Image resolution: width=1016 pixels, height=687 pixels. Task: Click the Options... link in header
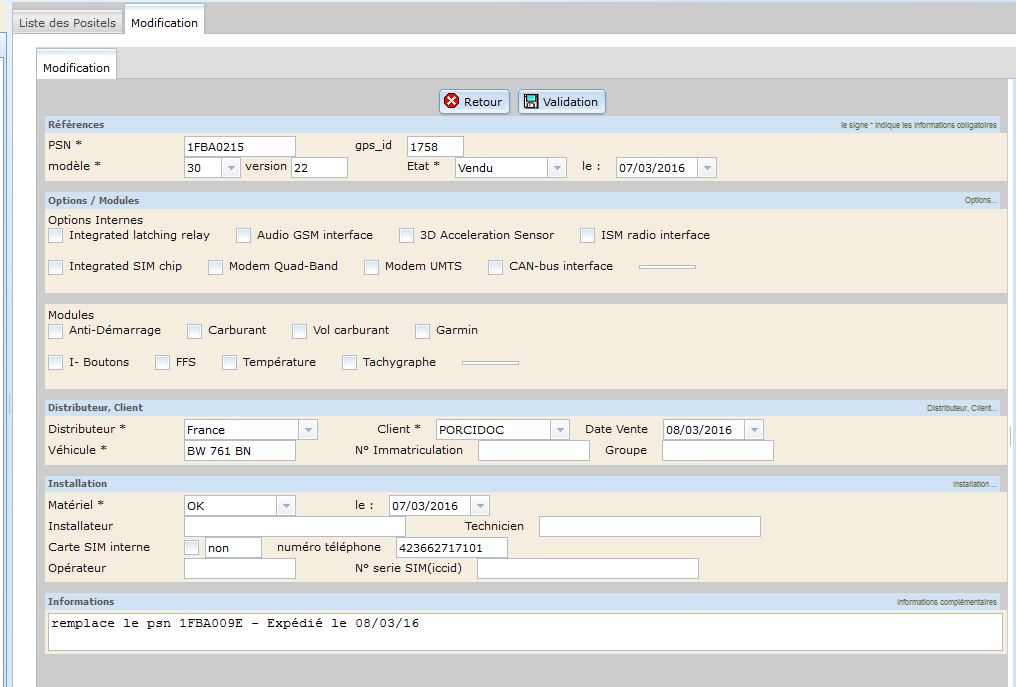[980, 201]
